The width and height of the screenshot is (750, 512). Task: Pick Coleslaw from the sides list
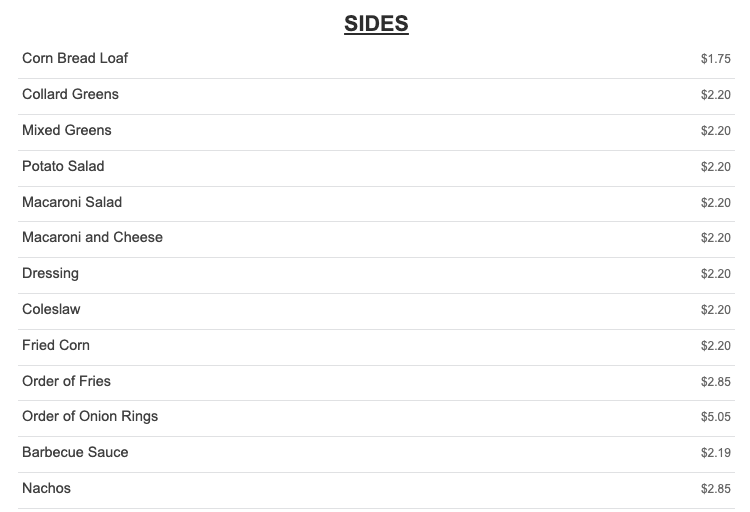[x=51, y=309]
